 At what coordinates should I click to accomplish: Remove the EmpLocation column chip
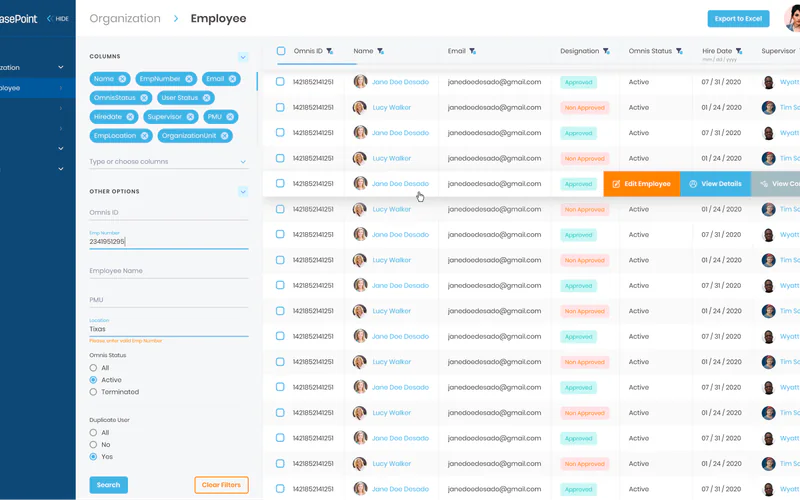coord(144,136)
